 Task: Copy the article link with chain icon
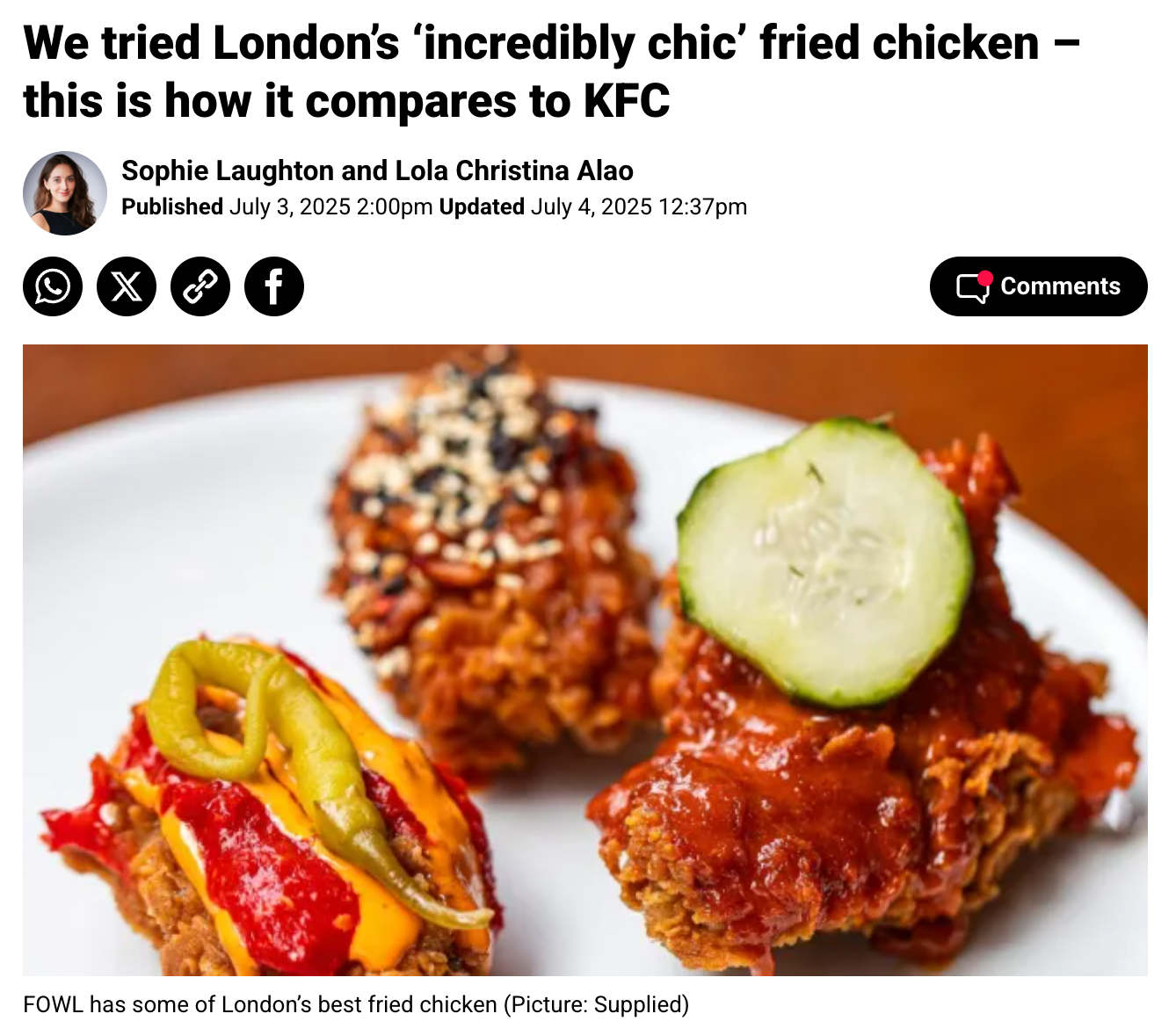point(200,286)
